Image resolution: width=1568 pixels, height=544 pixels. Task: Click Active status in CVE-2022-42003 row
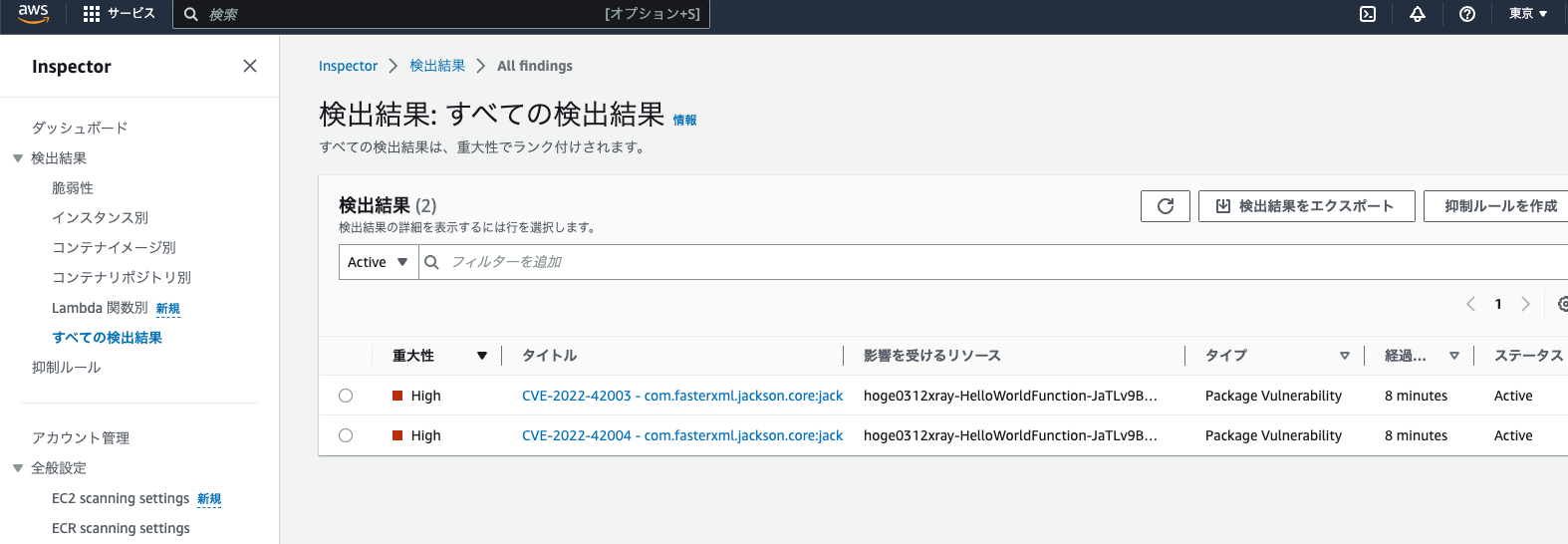click(x=1513, y=396)
